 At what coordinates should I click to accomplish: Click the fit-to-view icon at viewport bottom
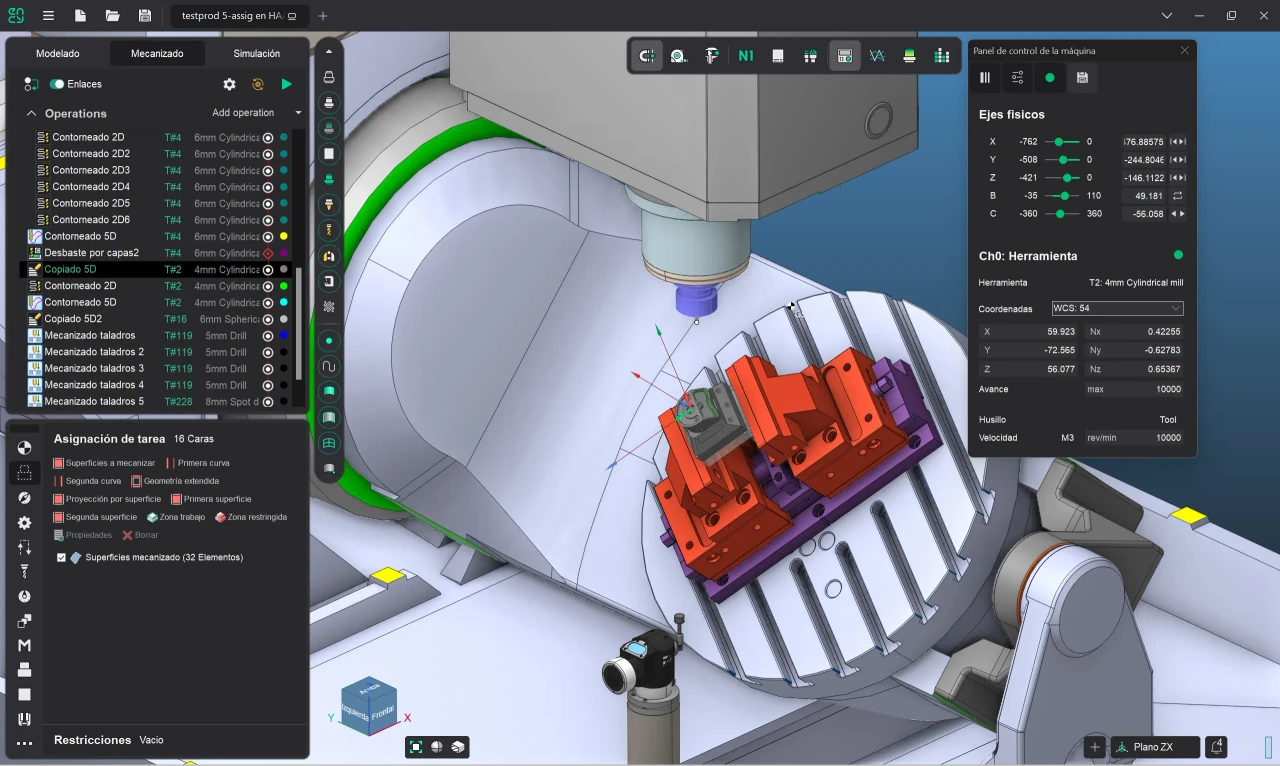(416, 747)
